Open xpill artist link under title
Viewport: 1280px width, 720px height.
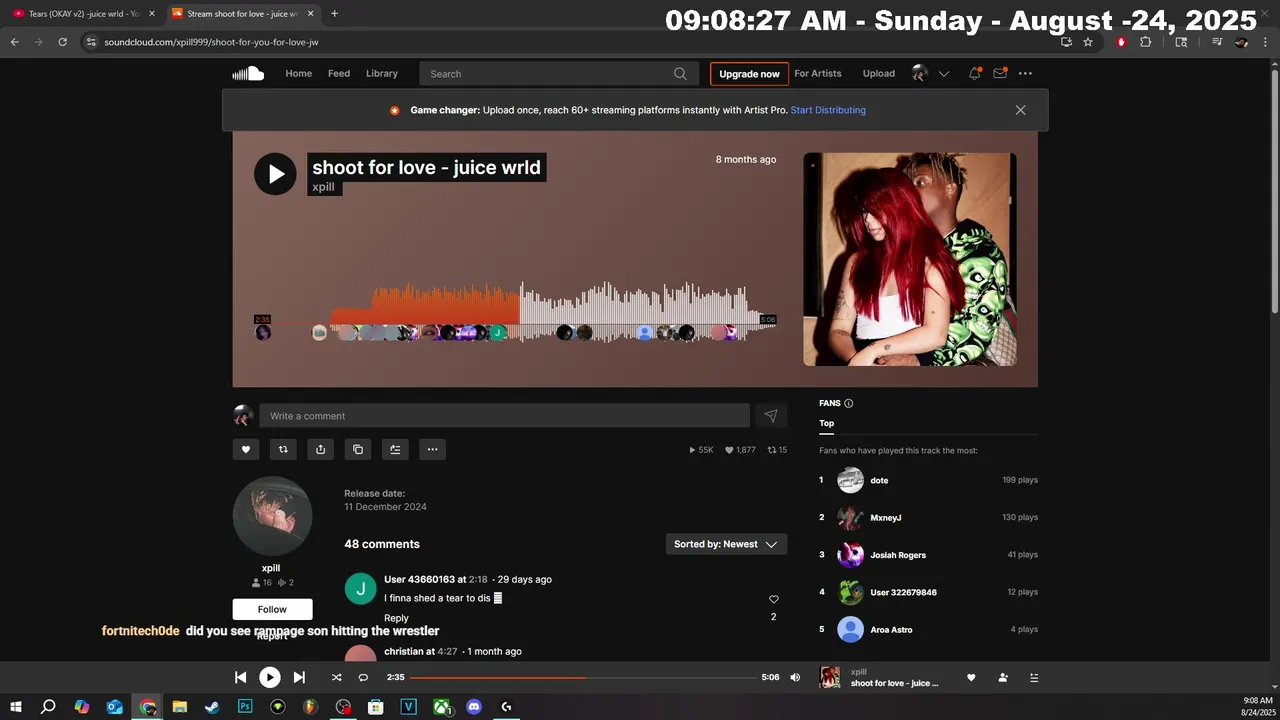323,187
